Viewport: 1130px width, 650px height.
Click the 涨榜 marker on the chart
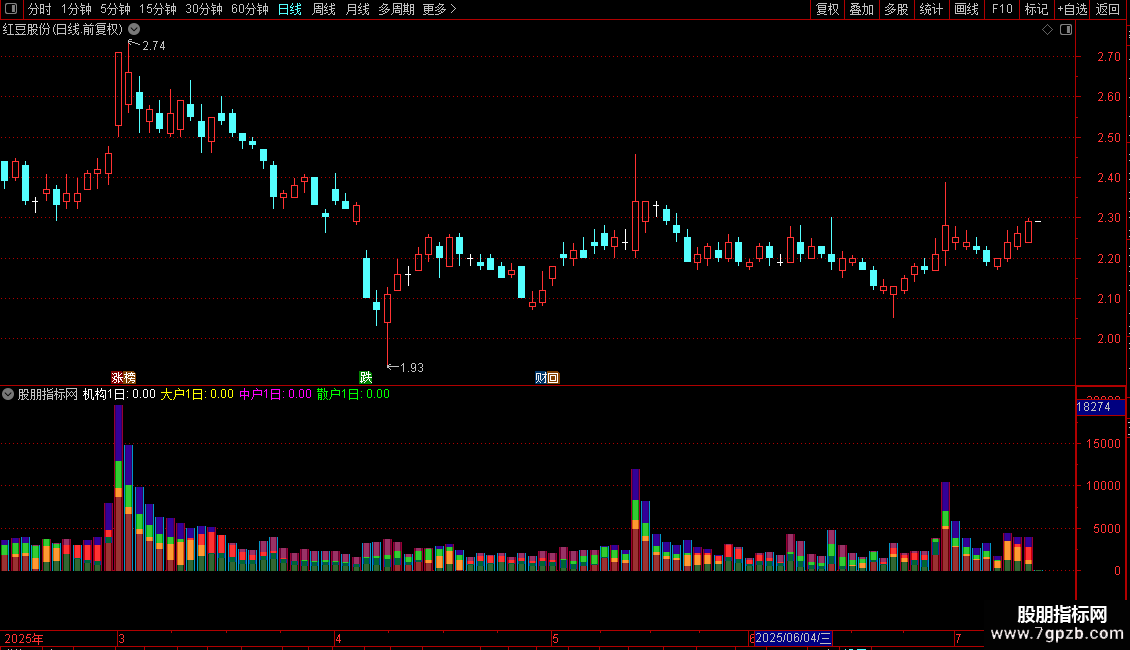pos(123,378)
